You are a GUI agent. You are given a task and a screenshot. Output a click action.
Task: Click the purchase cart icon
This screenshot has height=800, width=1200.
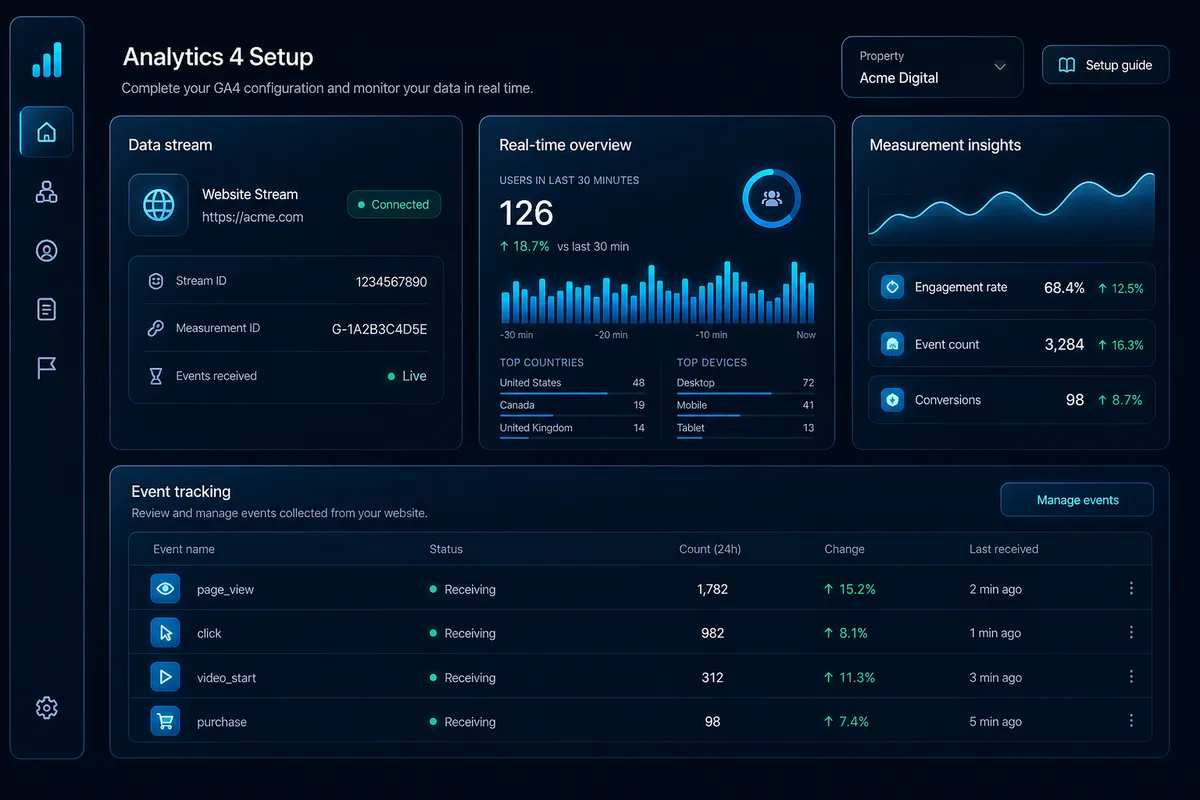tap(166, 721)
